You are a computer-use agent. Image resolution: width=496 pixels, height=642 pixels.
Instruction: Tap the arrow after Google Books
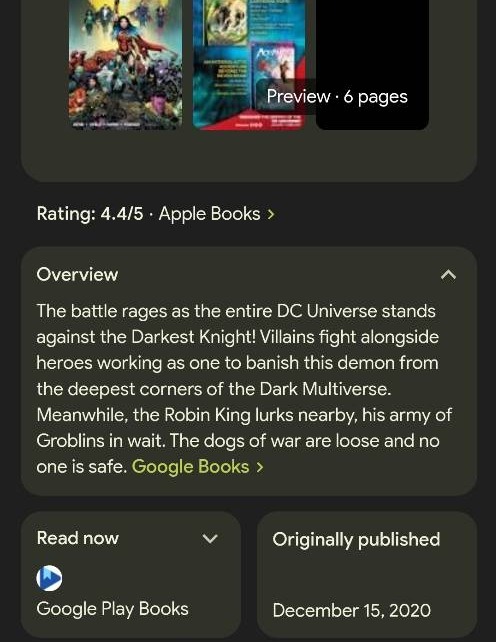point(260,467)
